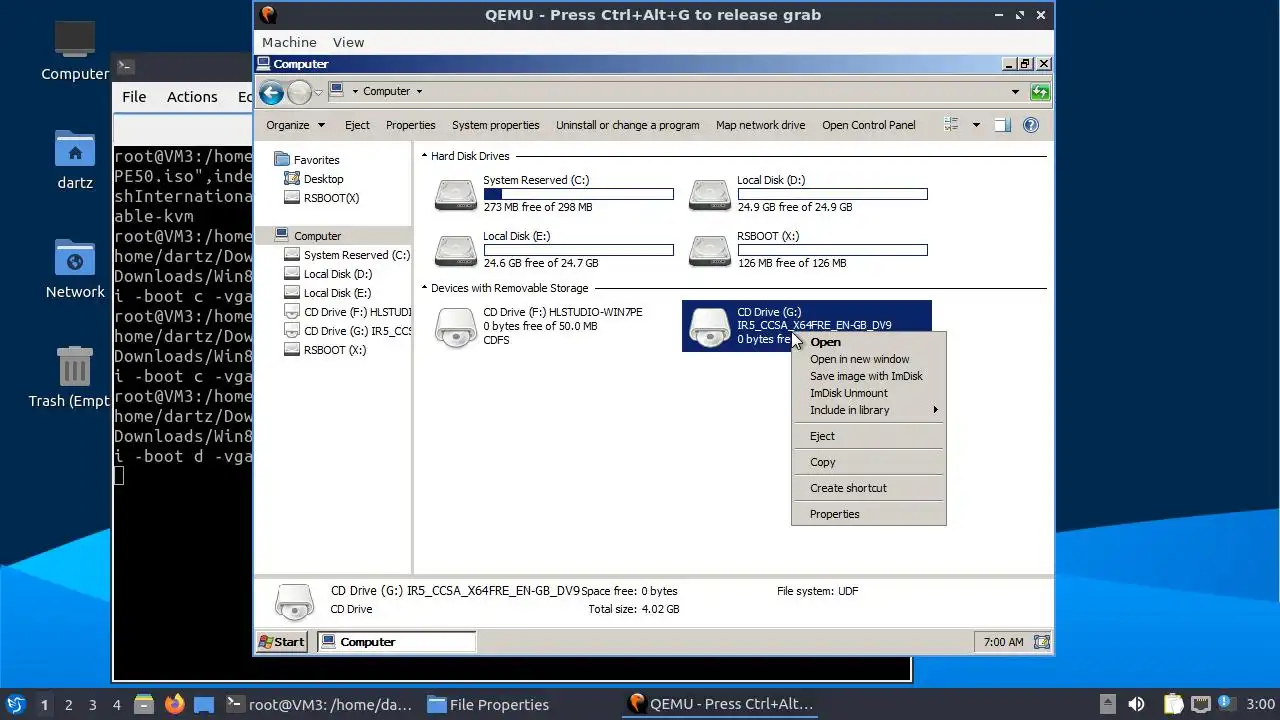The width and height of the screenshot is (1280, 720).
Task: Select CD Drive (F:) HLSTUDIO-WIN7PE icon
Action: (x=456, y=327)
